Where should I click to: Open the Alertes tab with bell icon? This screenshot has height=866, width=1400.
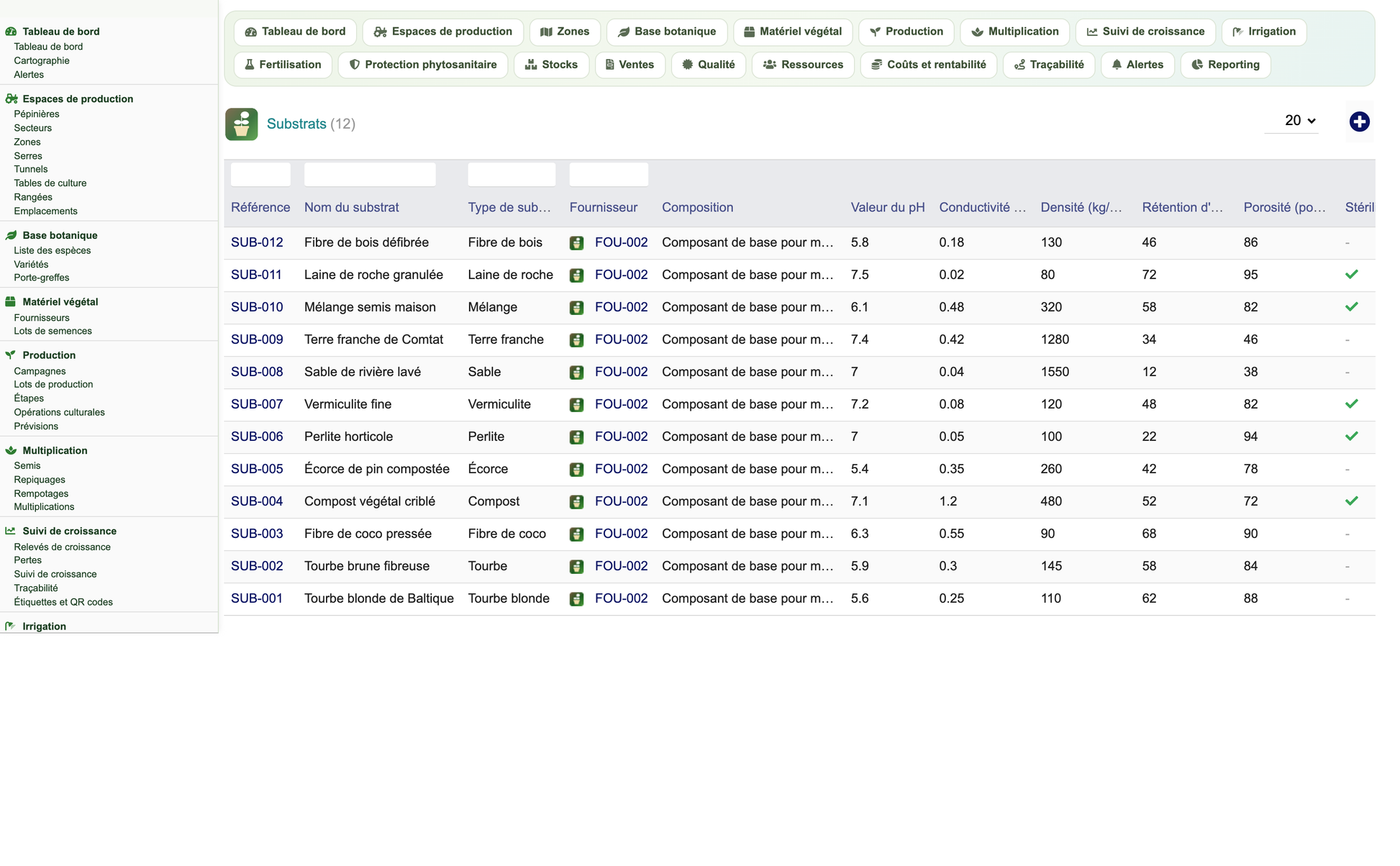[1137, 65]
